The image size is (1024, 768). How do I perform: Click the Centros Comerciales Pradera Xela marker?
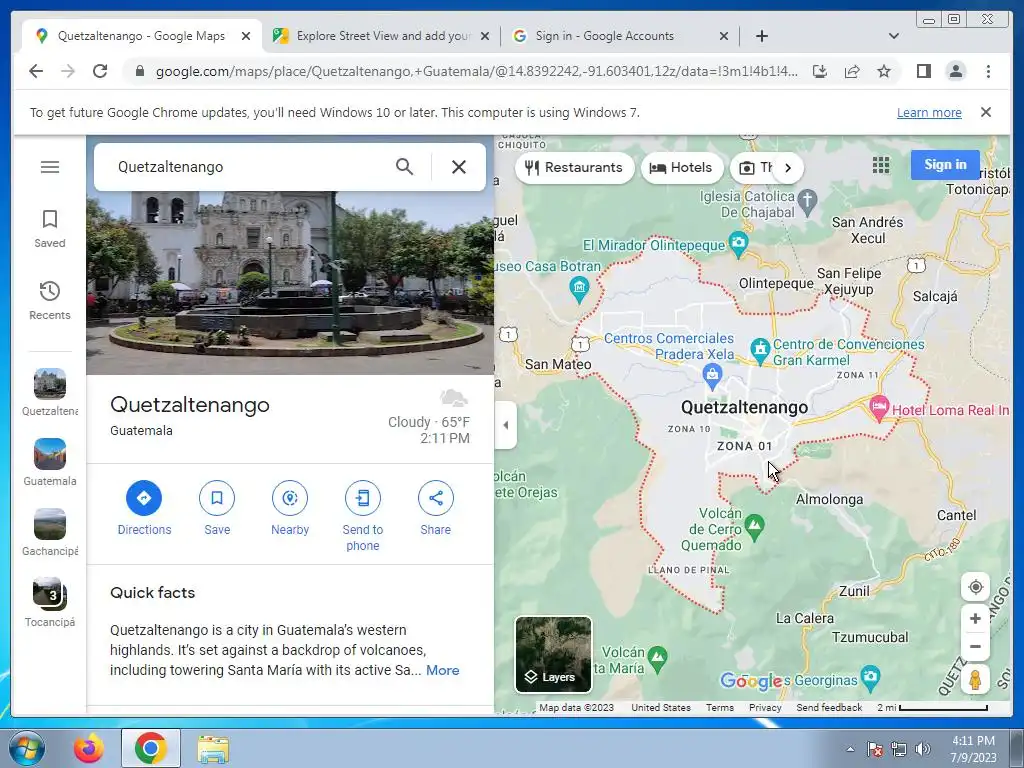(x=712, y=375)
